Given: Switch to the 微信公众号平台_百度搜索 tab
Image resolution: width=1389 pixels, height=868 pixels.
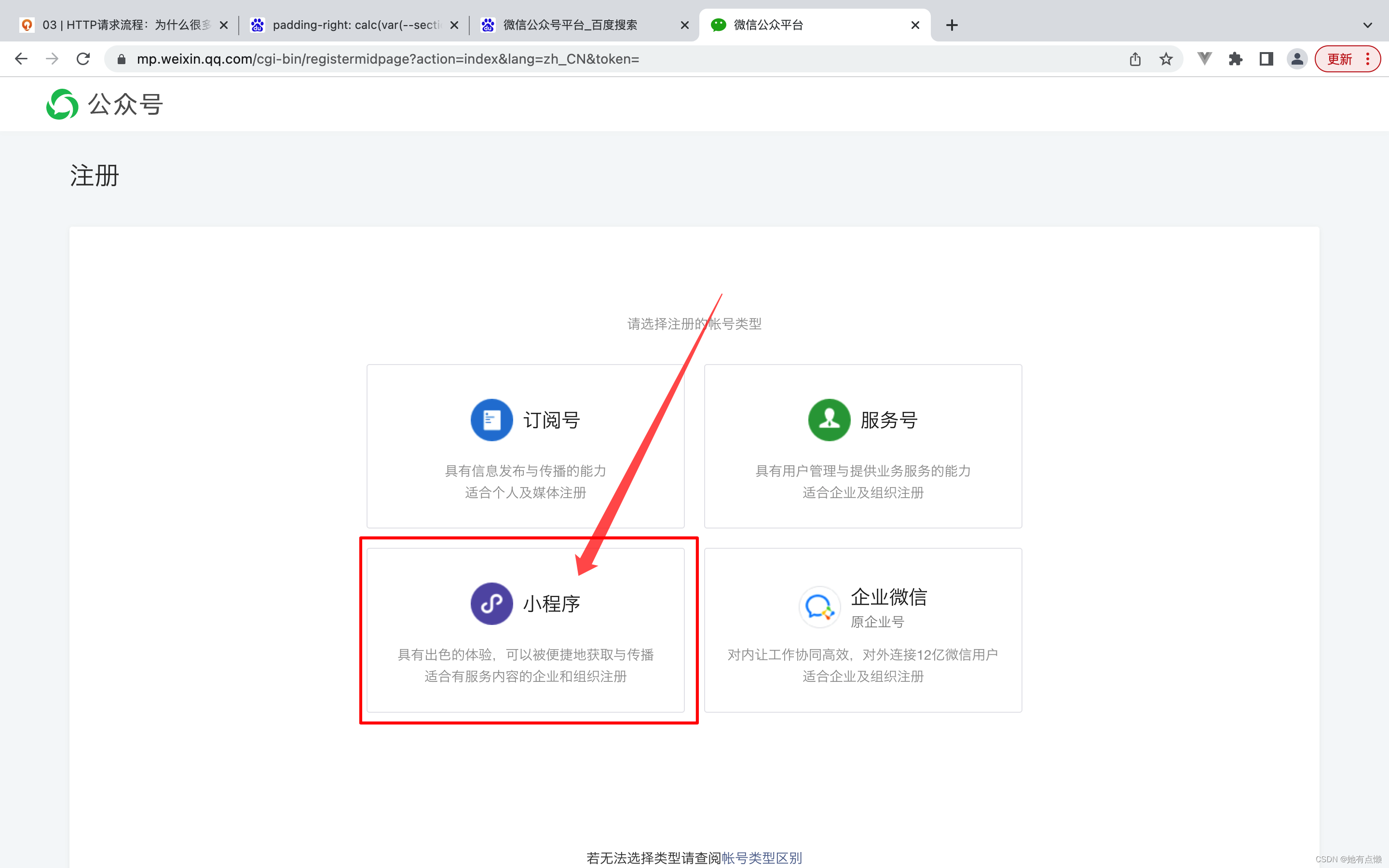Looking at the screenshot, I should [586, 25].
